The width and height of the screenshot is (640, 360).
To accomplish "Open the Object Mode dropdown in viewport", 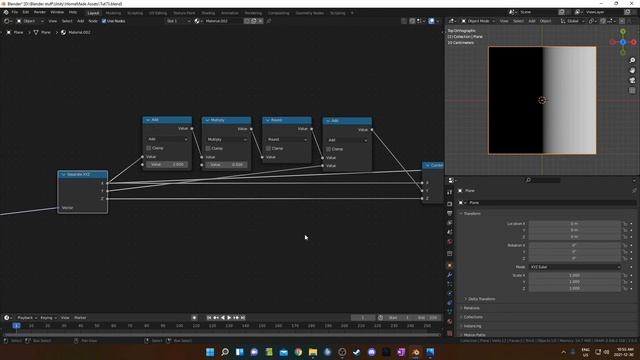I will 478,21.
